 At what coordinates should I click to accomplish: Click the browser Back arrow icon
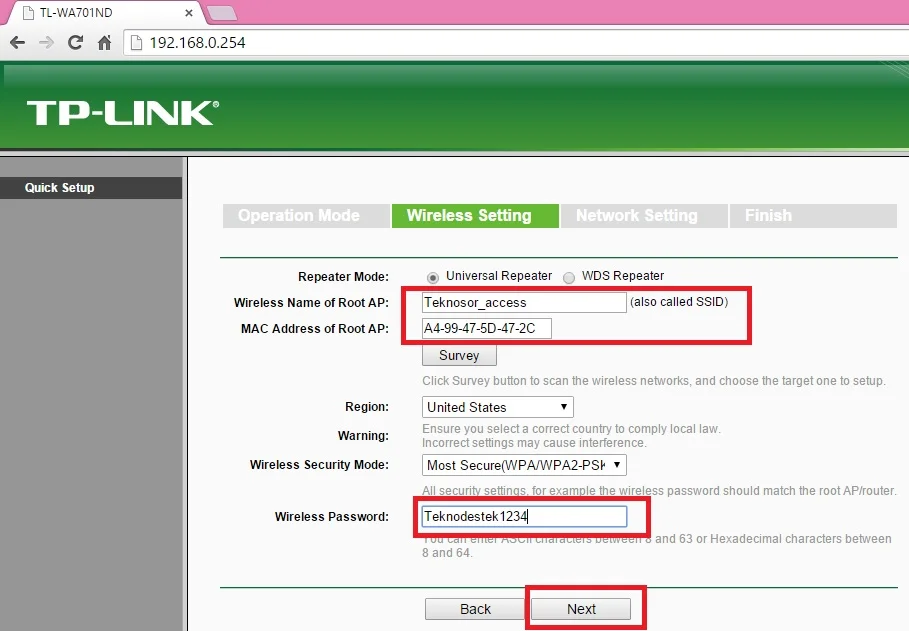click(x=17, y=43)
